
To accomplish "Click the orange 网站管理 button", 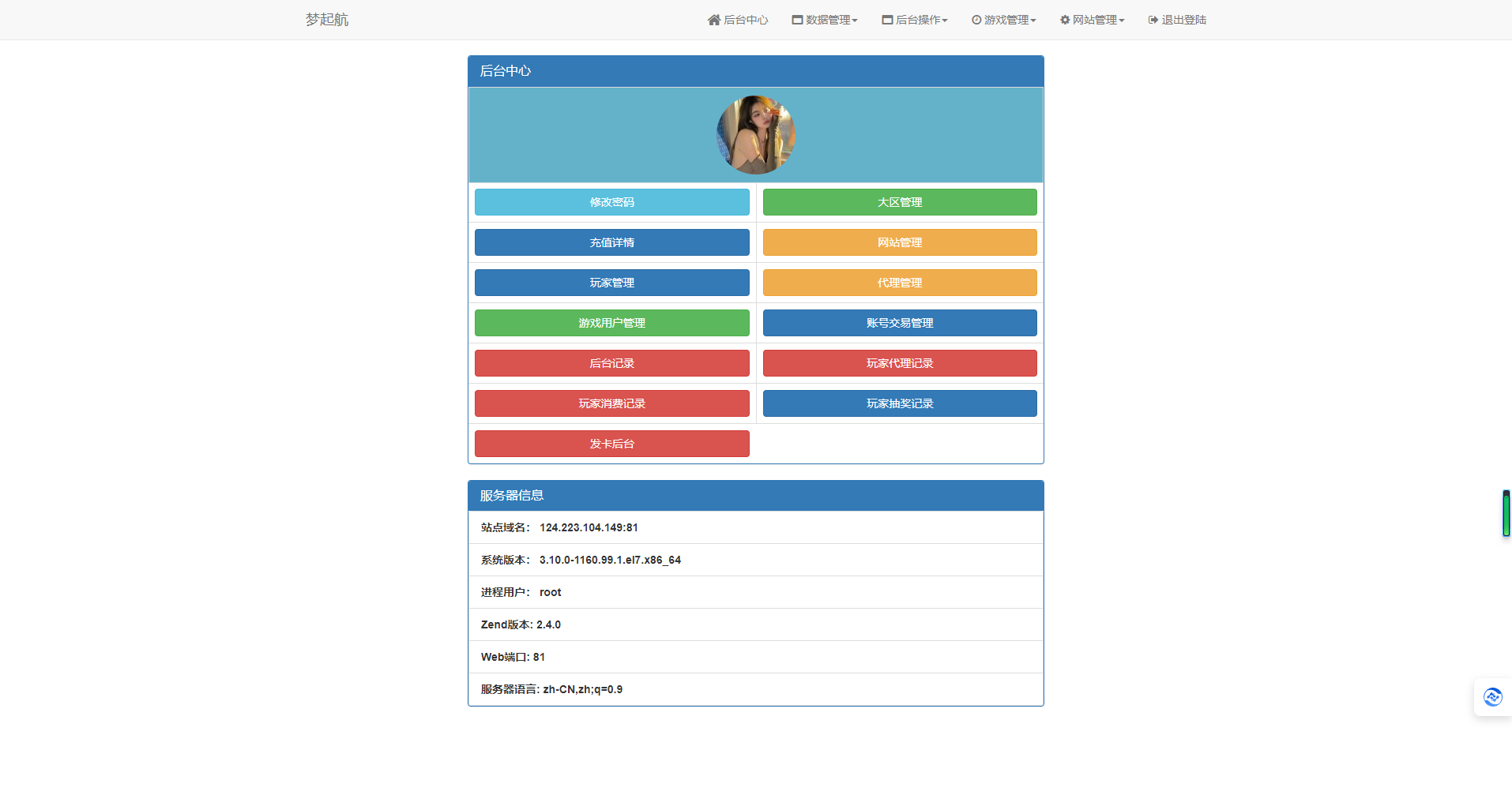I will [x=900, y=242].
